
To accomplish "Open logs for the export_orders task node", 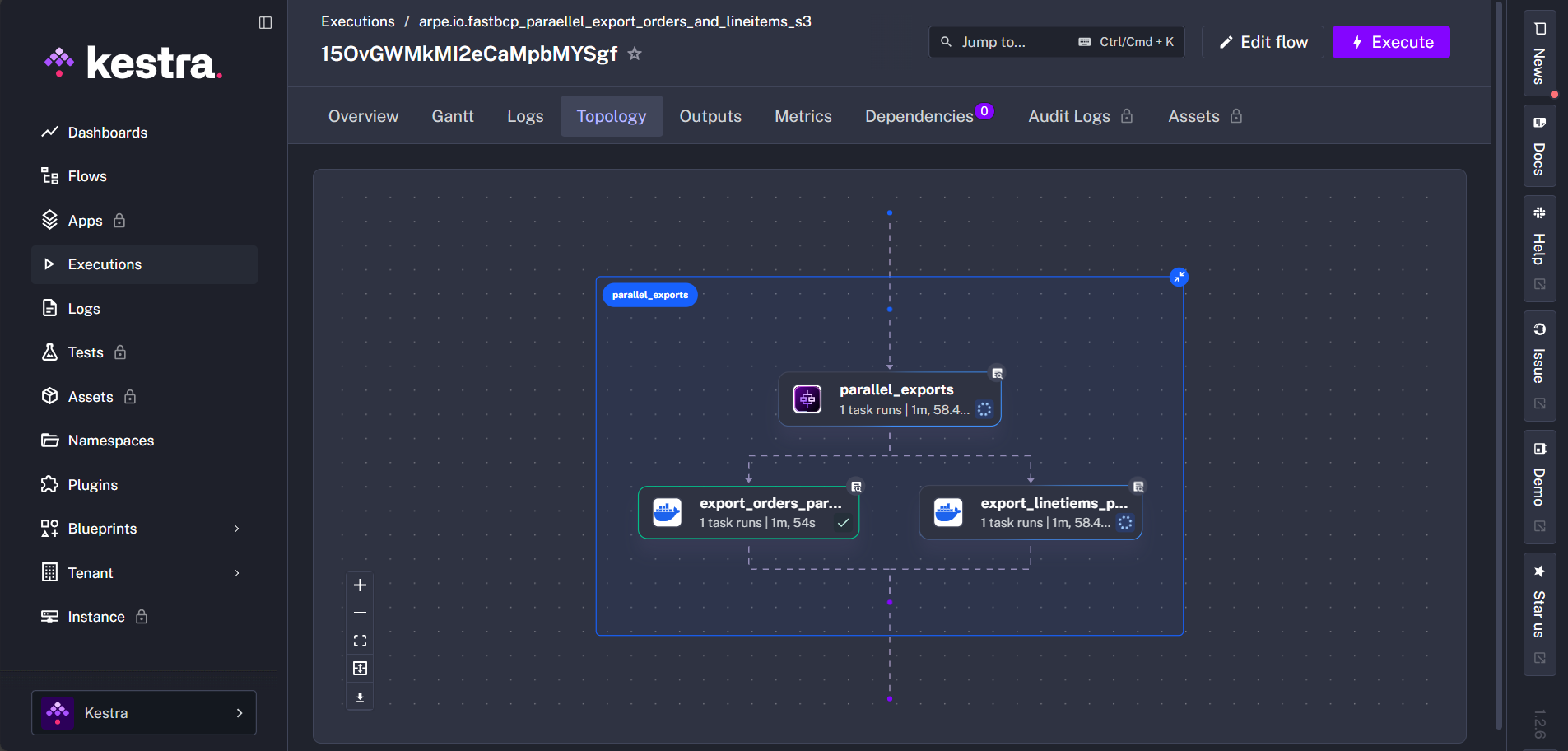I will coord(857,486).
